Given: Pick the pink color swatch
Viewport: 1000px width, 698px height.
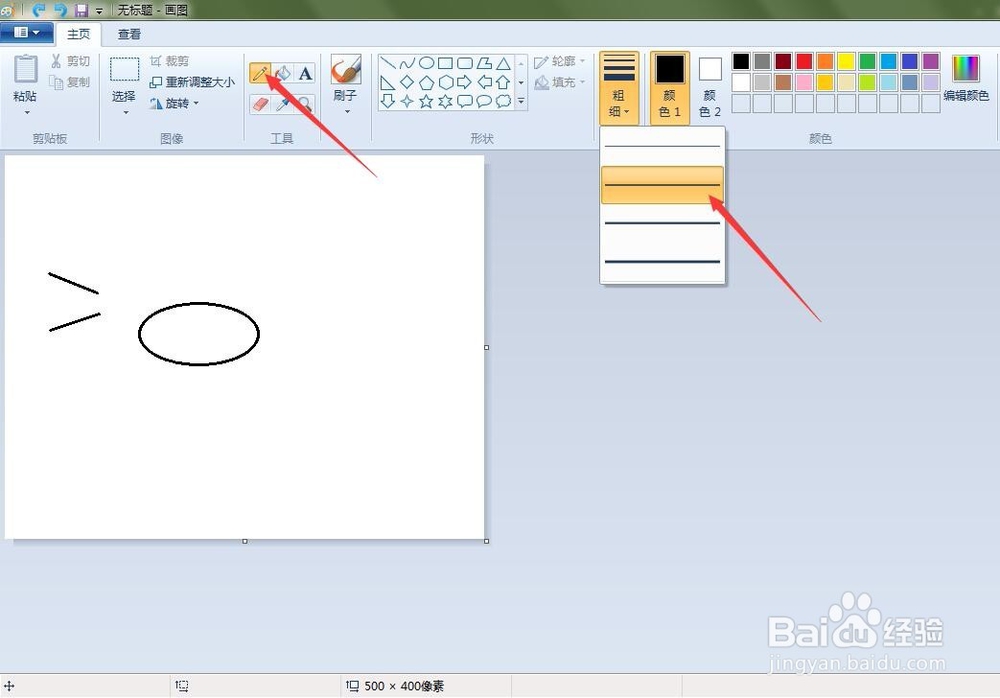Looking at the screenshot, I should (804, 82).
